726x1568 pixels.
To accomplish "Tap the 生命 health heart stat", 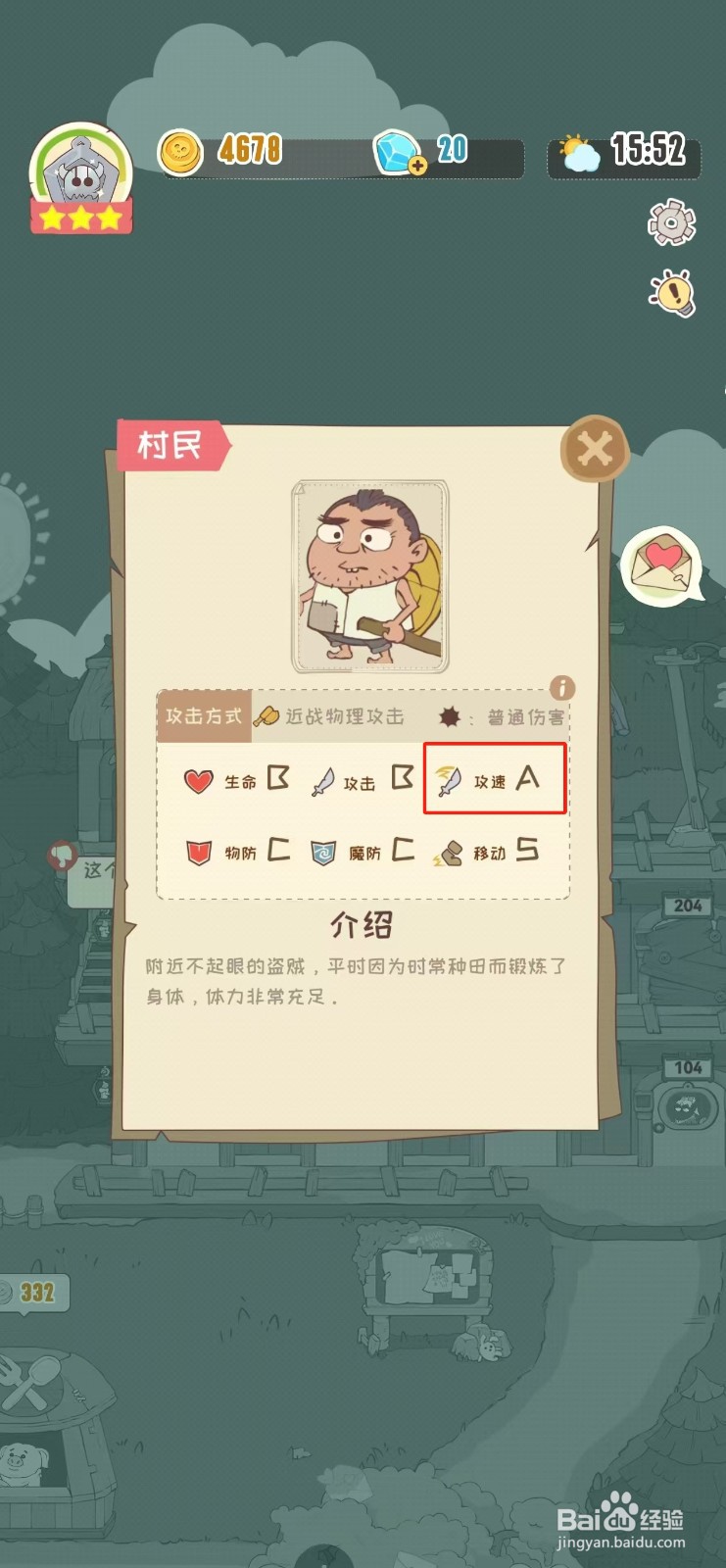I will [237, 780].
